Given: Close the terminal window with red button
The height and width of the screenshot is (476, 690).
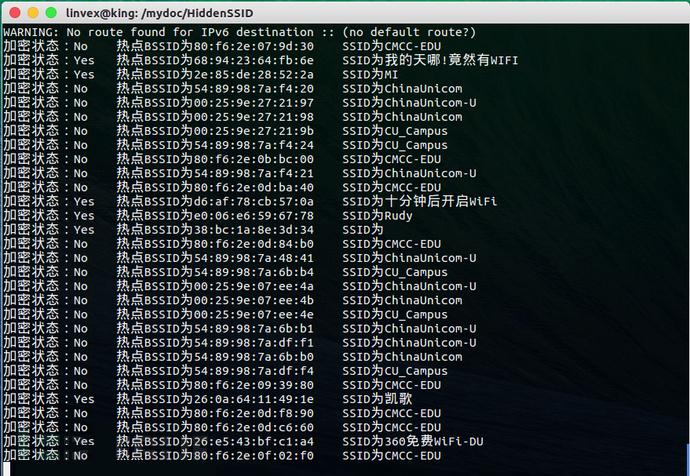Looking at the screenshot, I should [15, 13].
